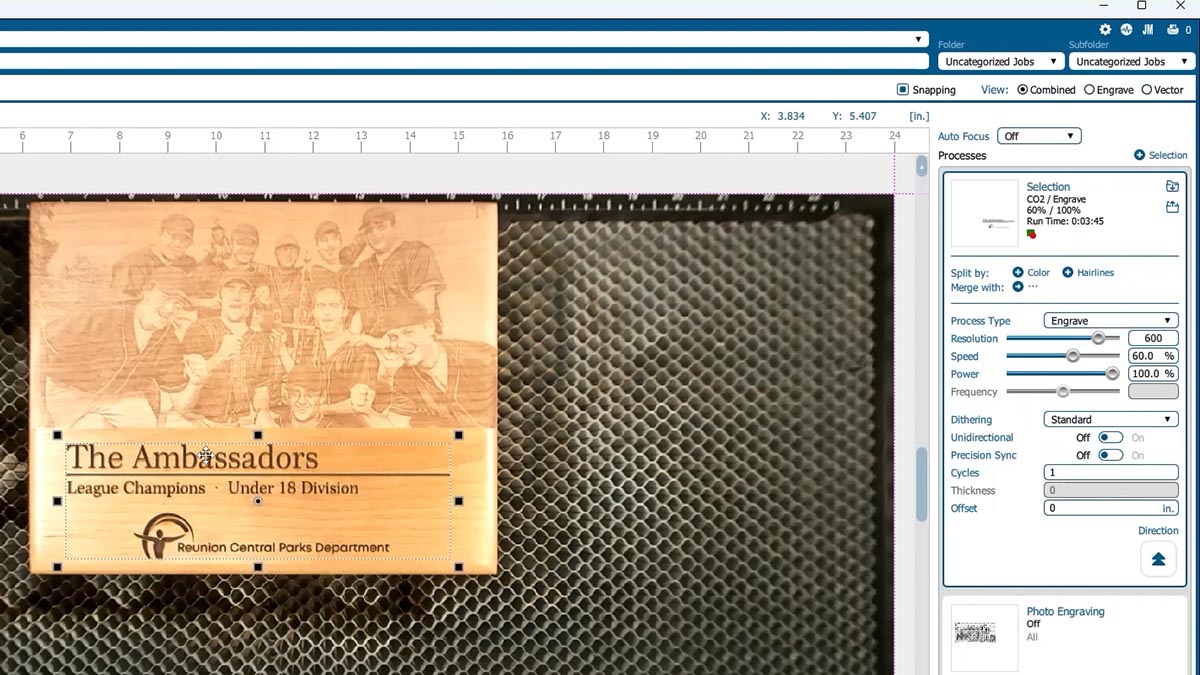Select the Vector view radio button
Image resolution: width=1200 pixels, height=675 pixels.
1146,90
